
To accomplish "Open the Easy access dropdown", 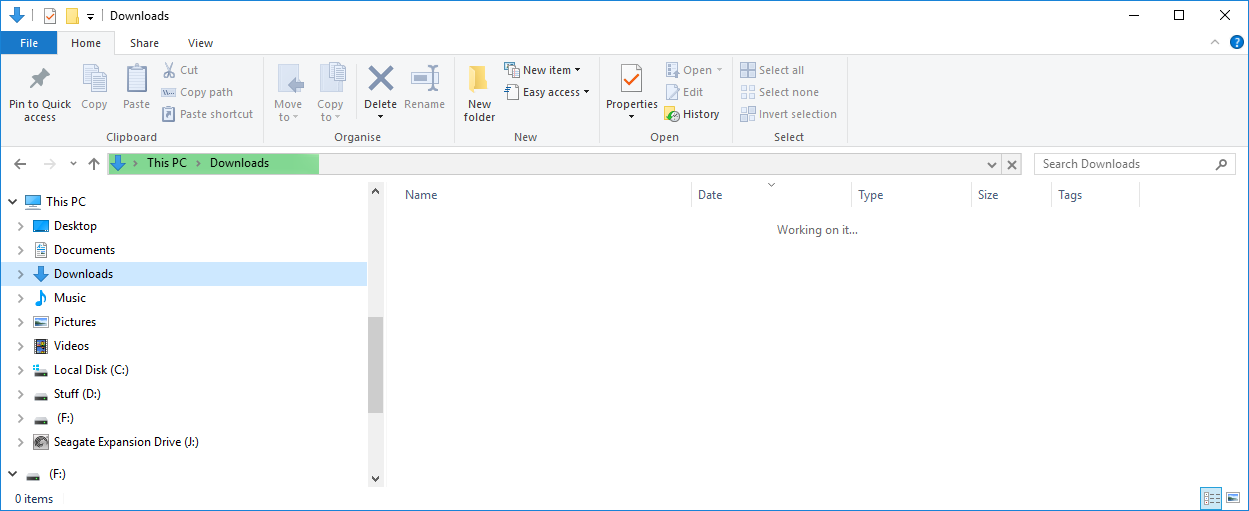I will pos(545,92).
